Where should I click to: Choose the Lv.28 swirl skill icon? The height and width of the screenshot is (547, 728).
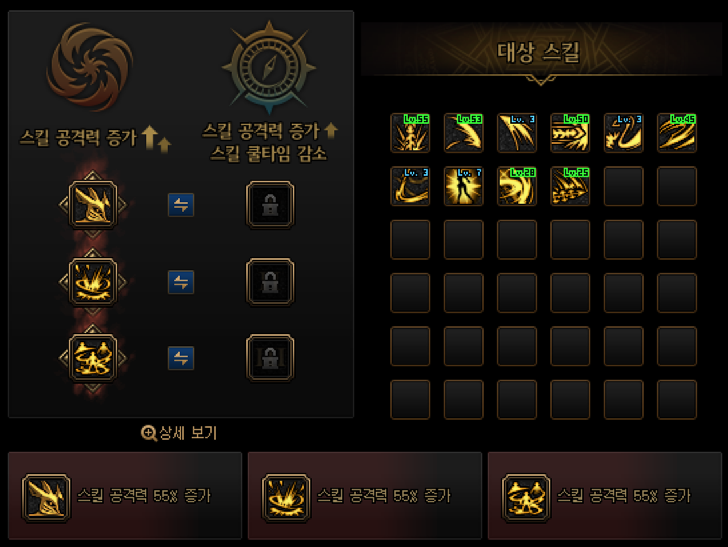point(517,186)
